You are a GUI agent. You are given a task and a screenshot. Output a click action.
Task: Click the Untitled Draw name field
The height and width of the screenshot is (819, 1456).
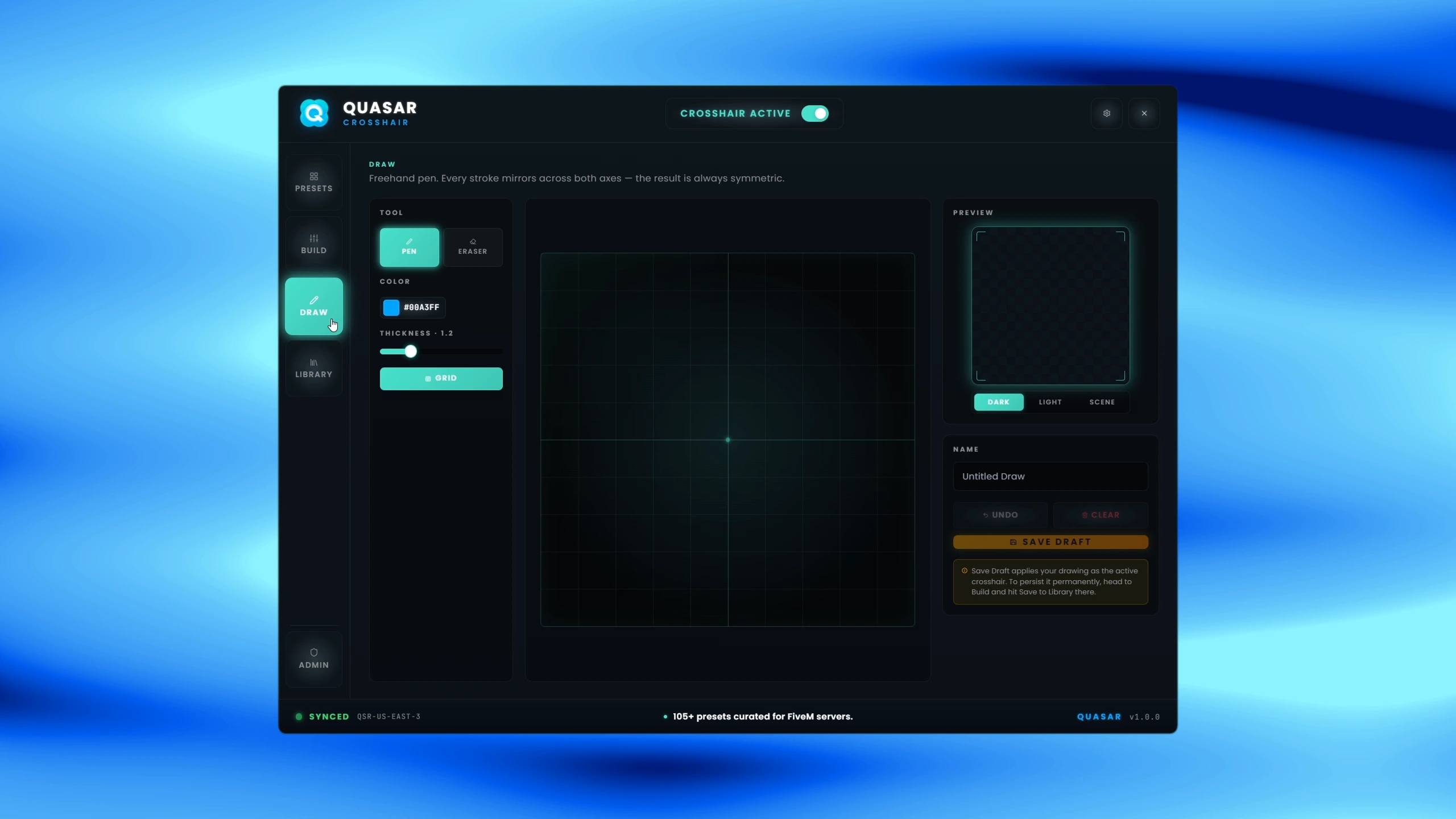coord(1050,476)
